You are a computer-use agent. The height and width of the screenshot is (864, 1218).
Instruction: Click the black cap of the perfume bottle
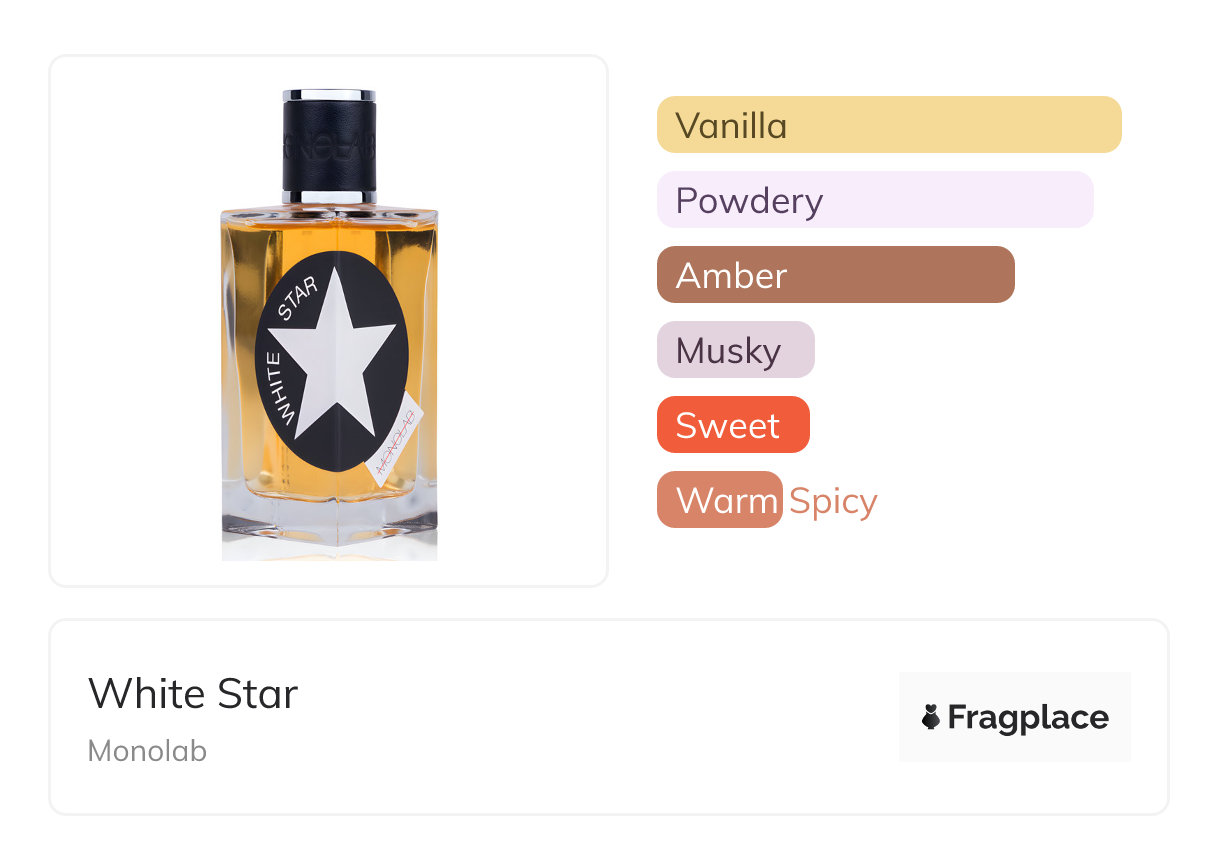329,146
